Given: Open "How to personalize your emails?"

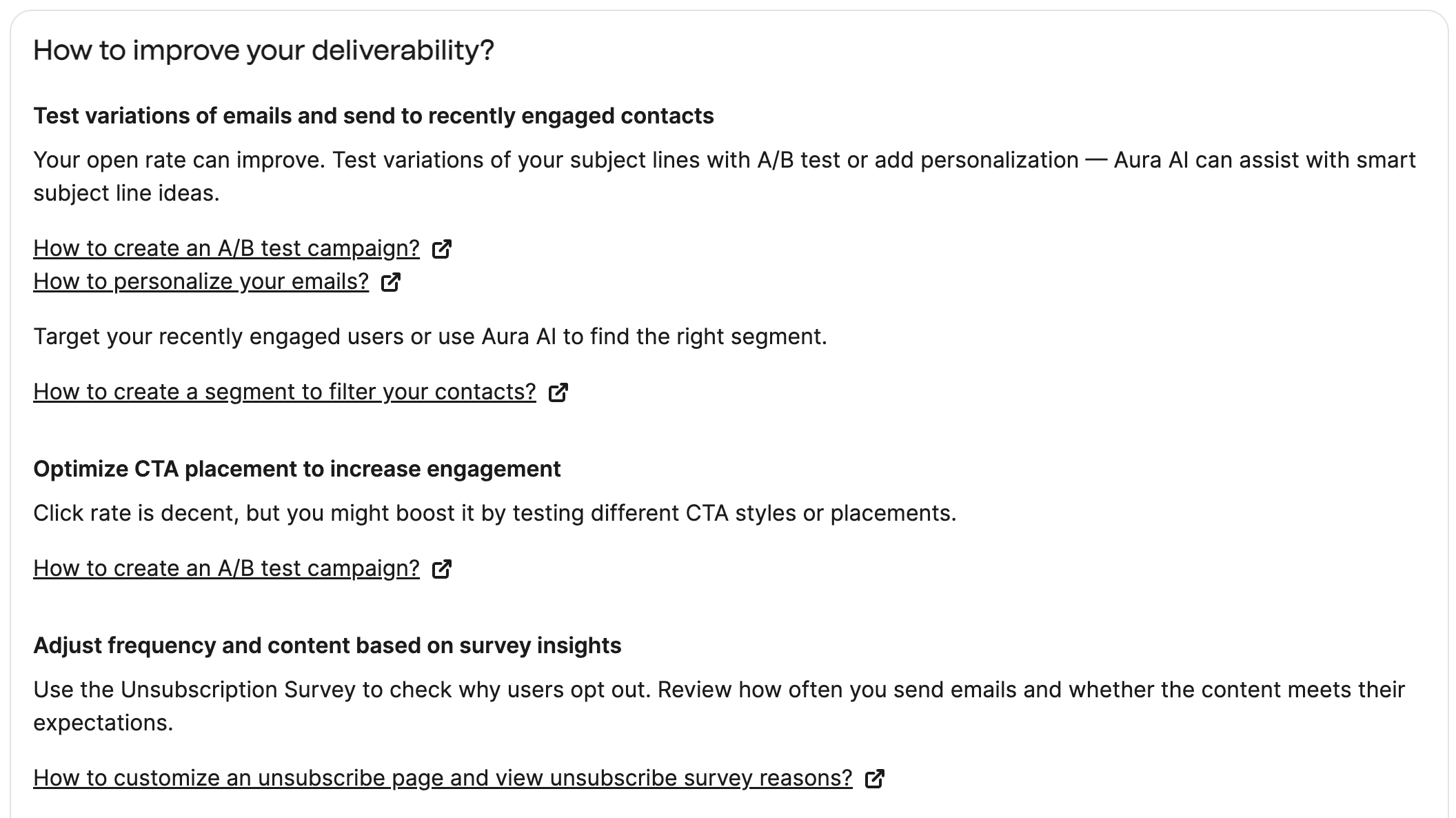Looking at the screenshot, I should pos(201,281).
